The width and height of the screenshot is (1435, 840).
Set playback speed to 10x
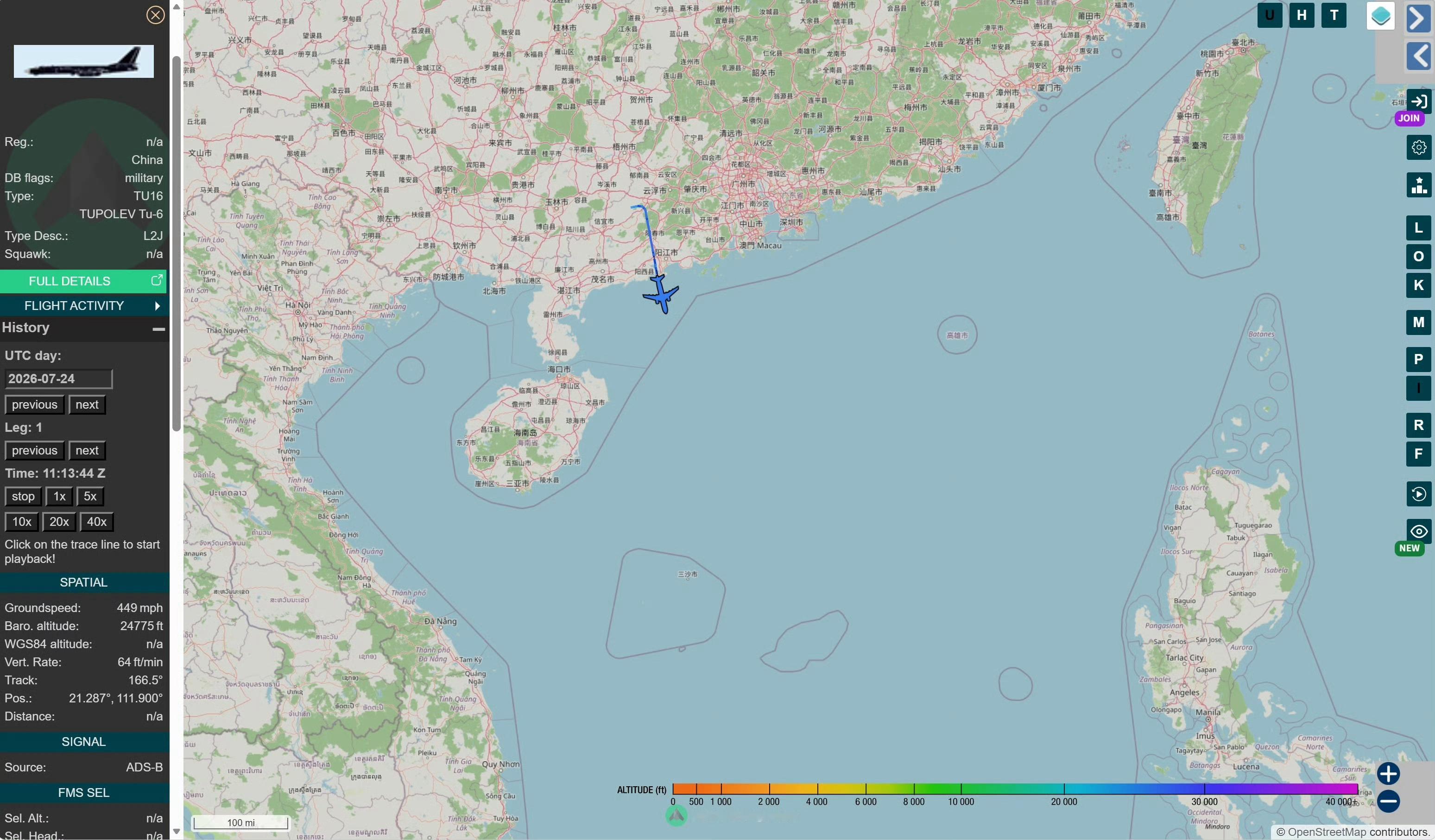click(x=22, y=522)
